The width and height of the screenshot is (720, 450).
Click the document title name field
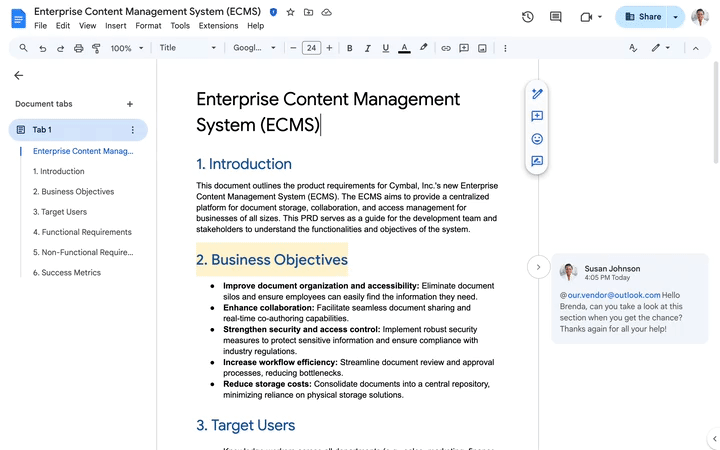tap(147, 11)
